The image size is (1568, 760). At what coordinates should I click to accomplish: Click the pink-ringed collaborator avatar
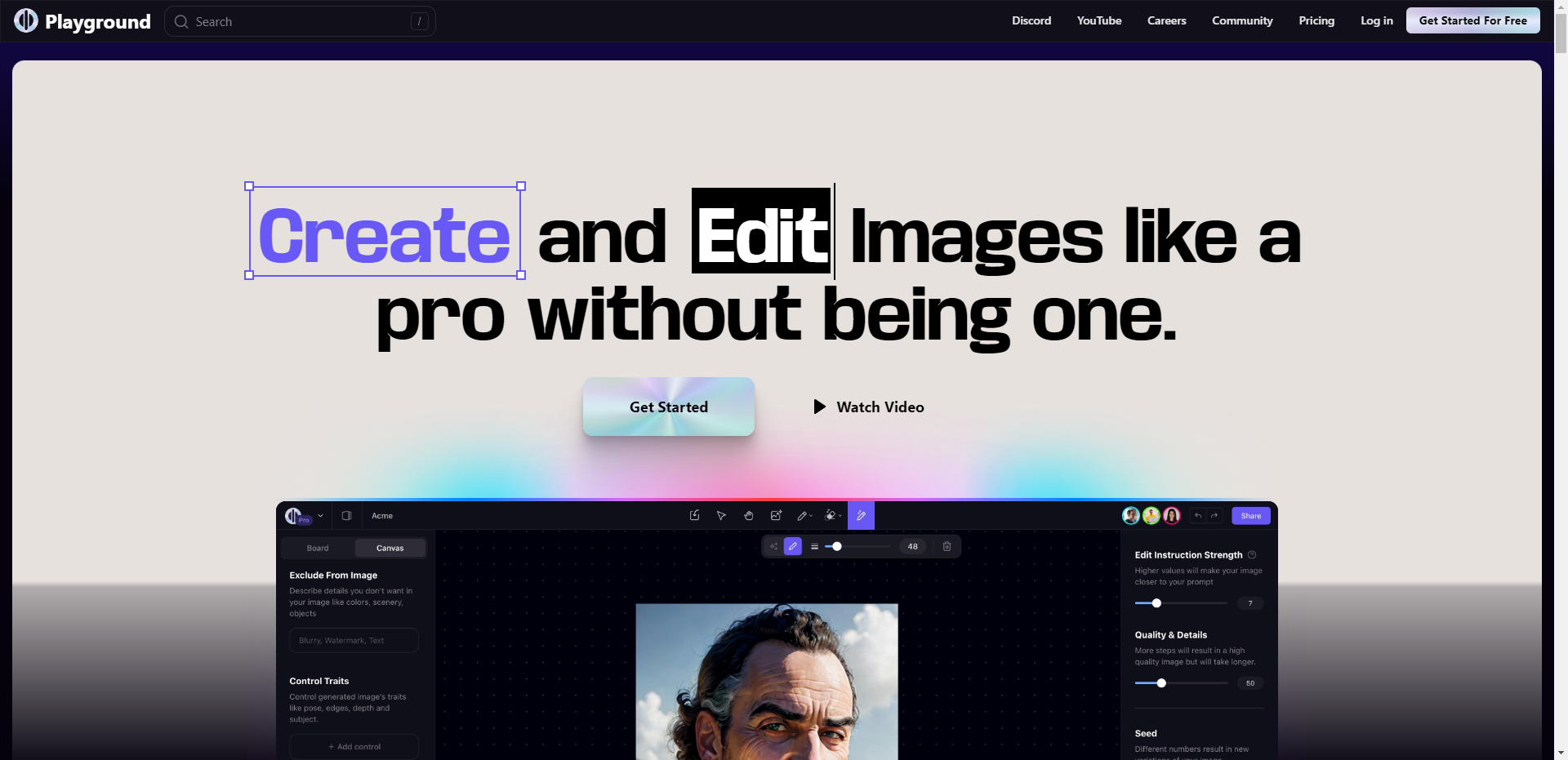[1172, 515]
